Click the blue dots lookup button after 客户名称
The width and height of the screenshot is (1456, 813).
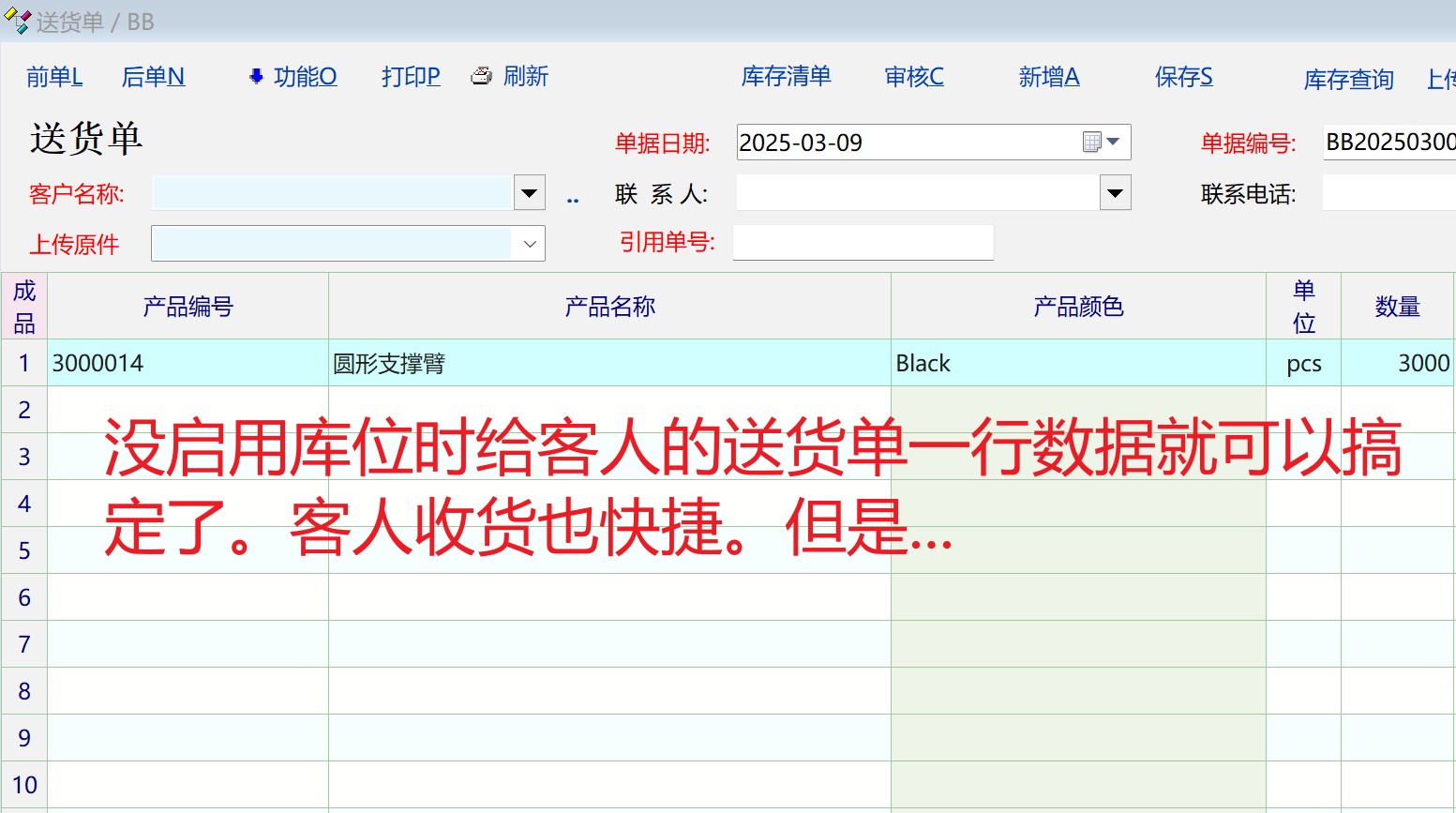tap(573, 199)
